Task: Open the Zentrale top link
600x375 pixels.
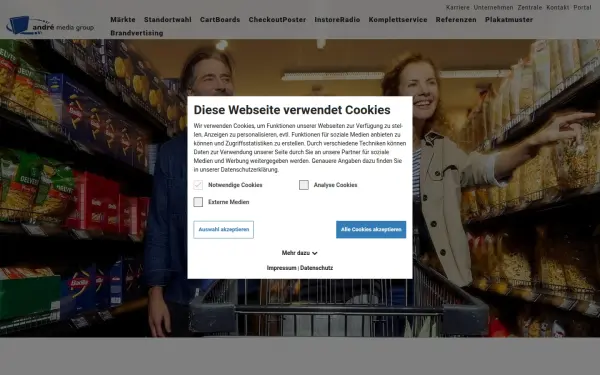Action: point(530,7)
